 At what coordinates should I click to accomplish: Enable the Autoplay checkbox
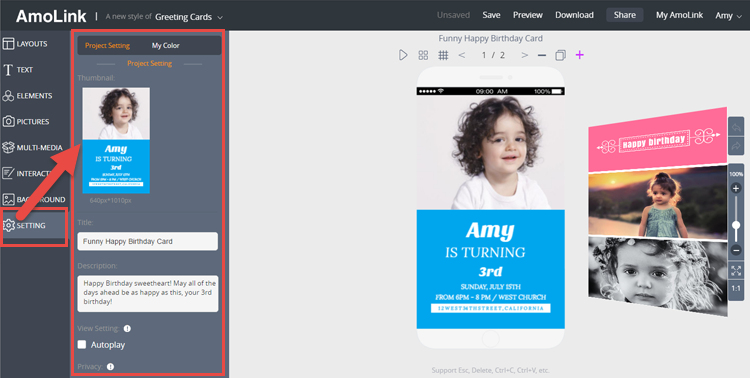click(x=82, y=345)
